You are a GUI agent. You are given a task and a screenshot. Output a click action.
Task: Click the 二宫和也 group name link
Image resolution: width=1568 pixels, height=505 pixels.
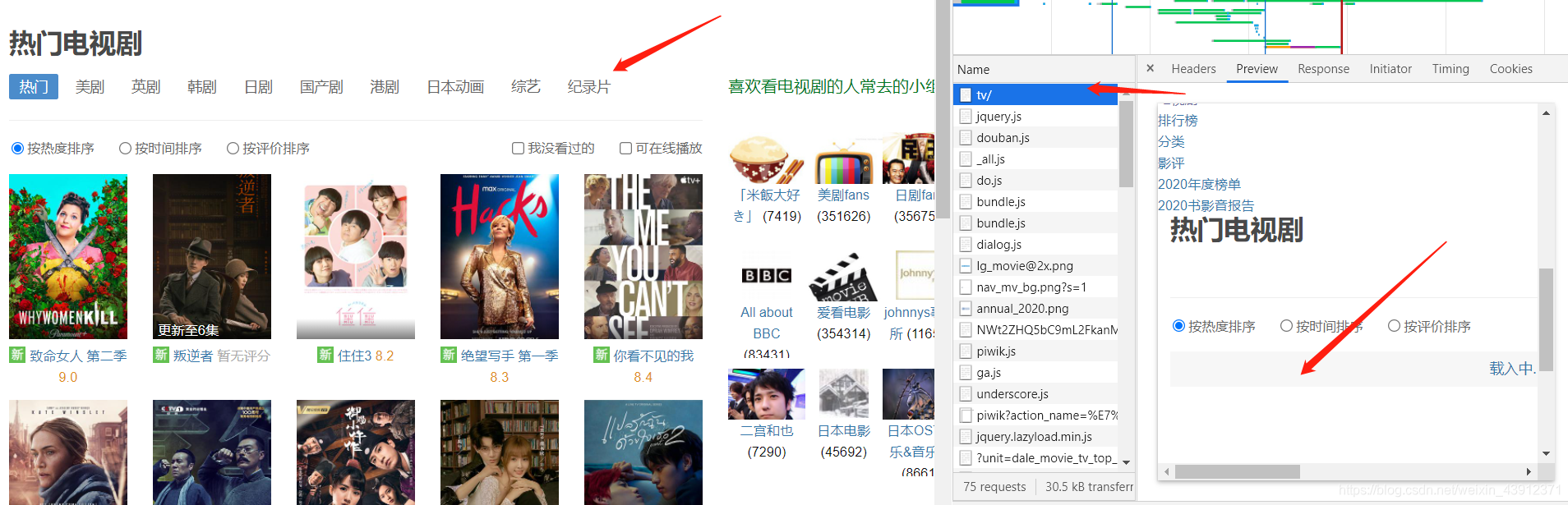coord(767,431)
